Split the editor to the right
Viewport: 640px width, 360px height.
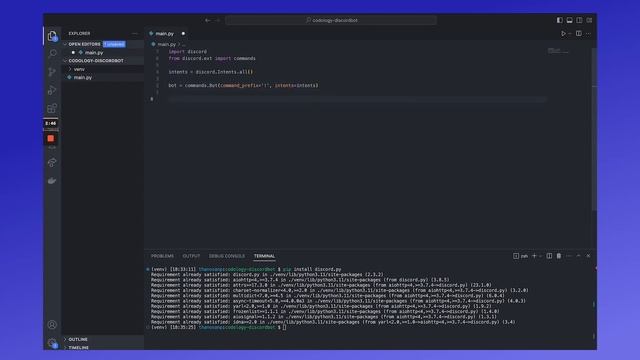(x=579, y=33)
